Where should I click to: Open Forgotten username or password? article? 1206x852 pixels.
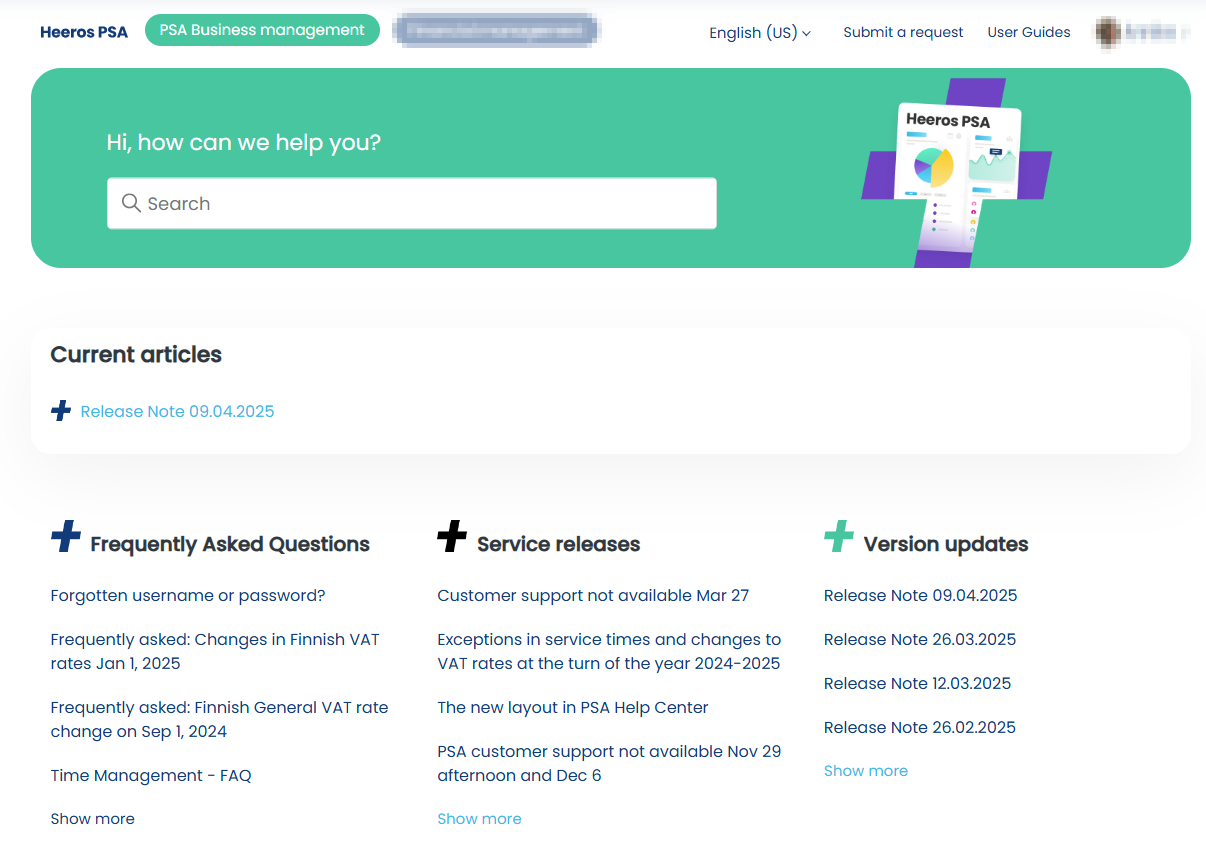coord(188,595)
